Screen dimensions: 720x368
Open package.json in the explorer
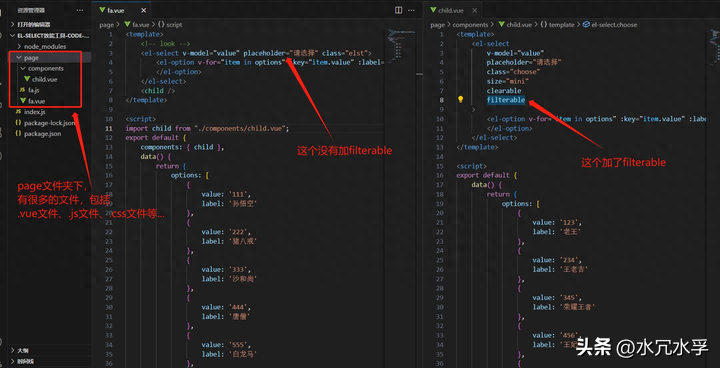pos(42,134)
